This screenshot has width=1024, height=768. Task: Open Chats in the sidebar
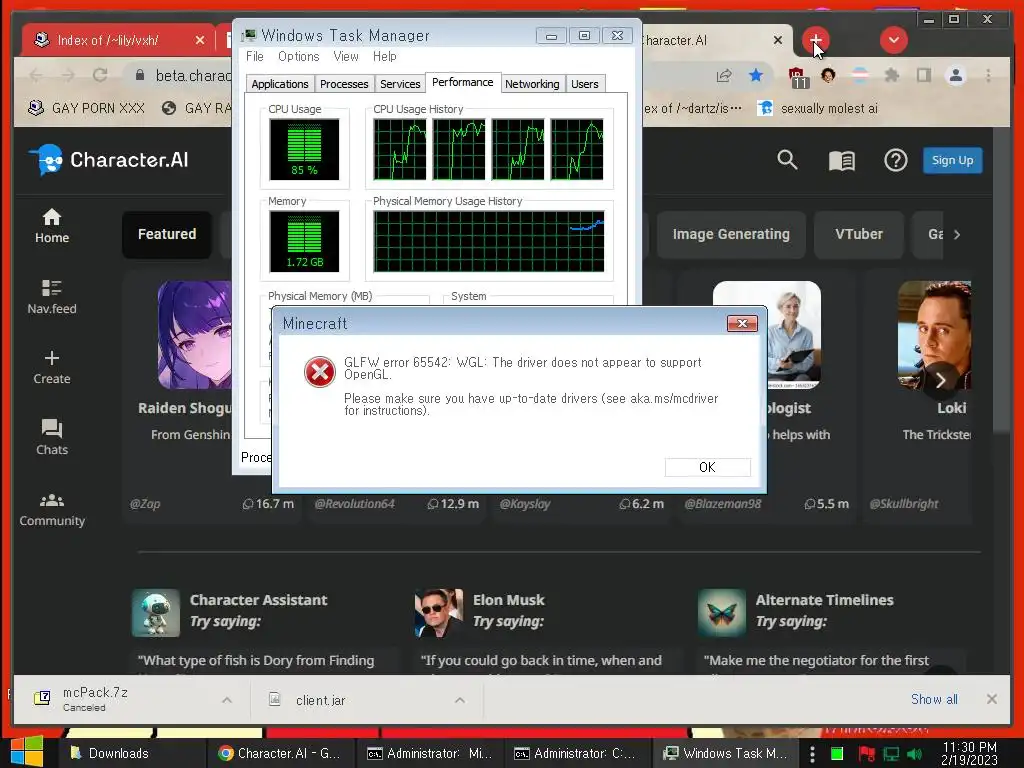[52, 438]
